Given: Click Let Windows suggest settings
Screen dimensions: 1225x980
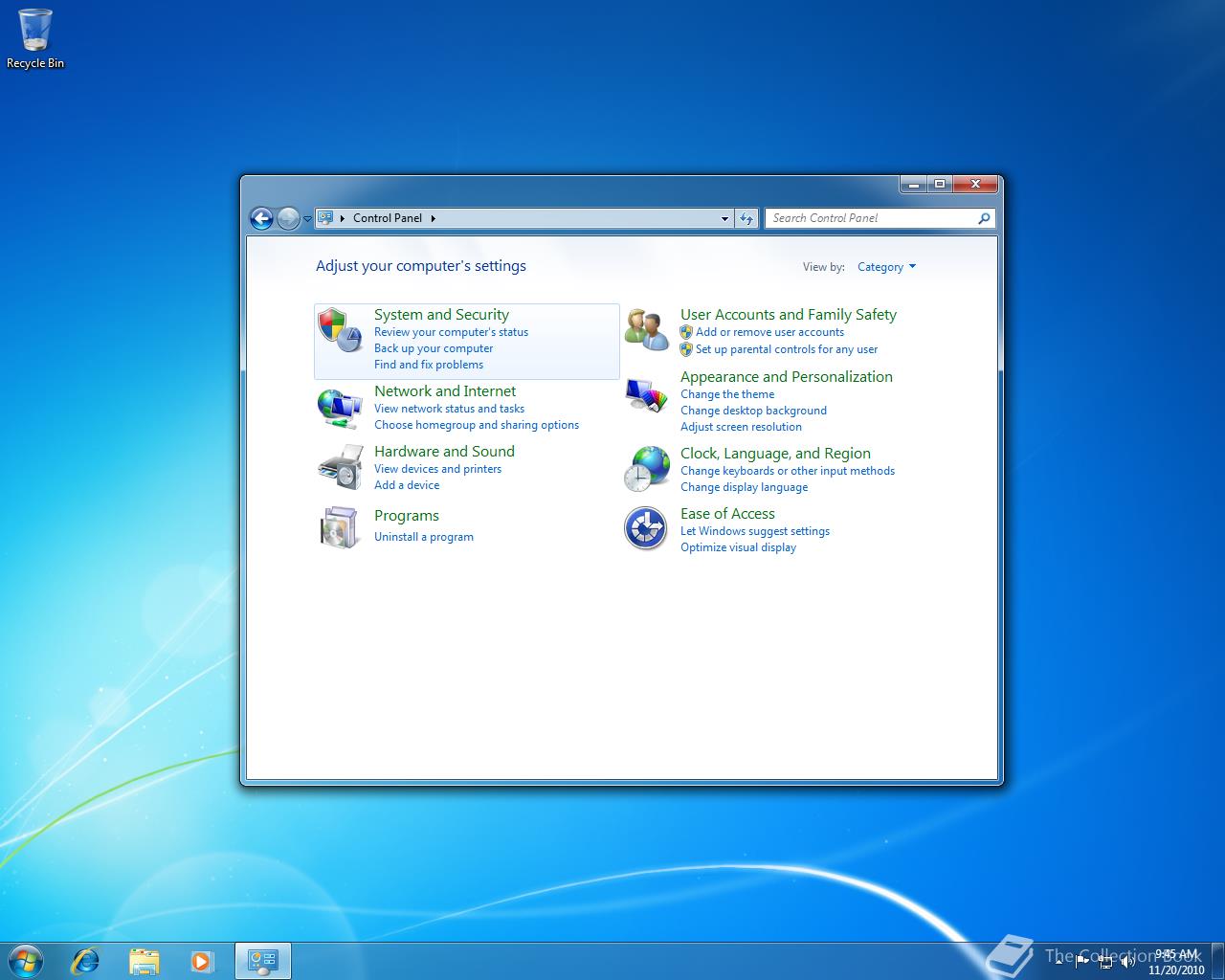Looking at the screenshot, I should click(x=755, y=531).
